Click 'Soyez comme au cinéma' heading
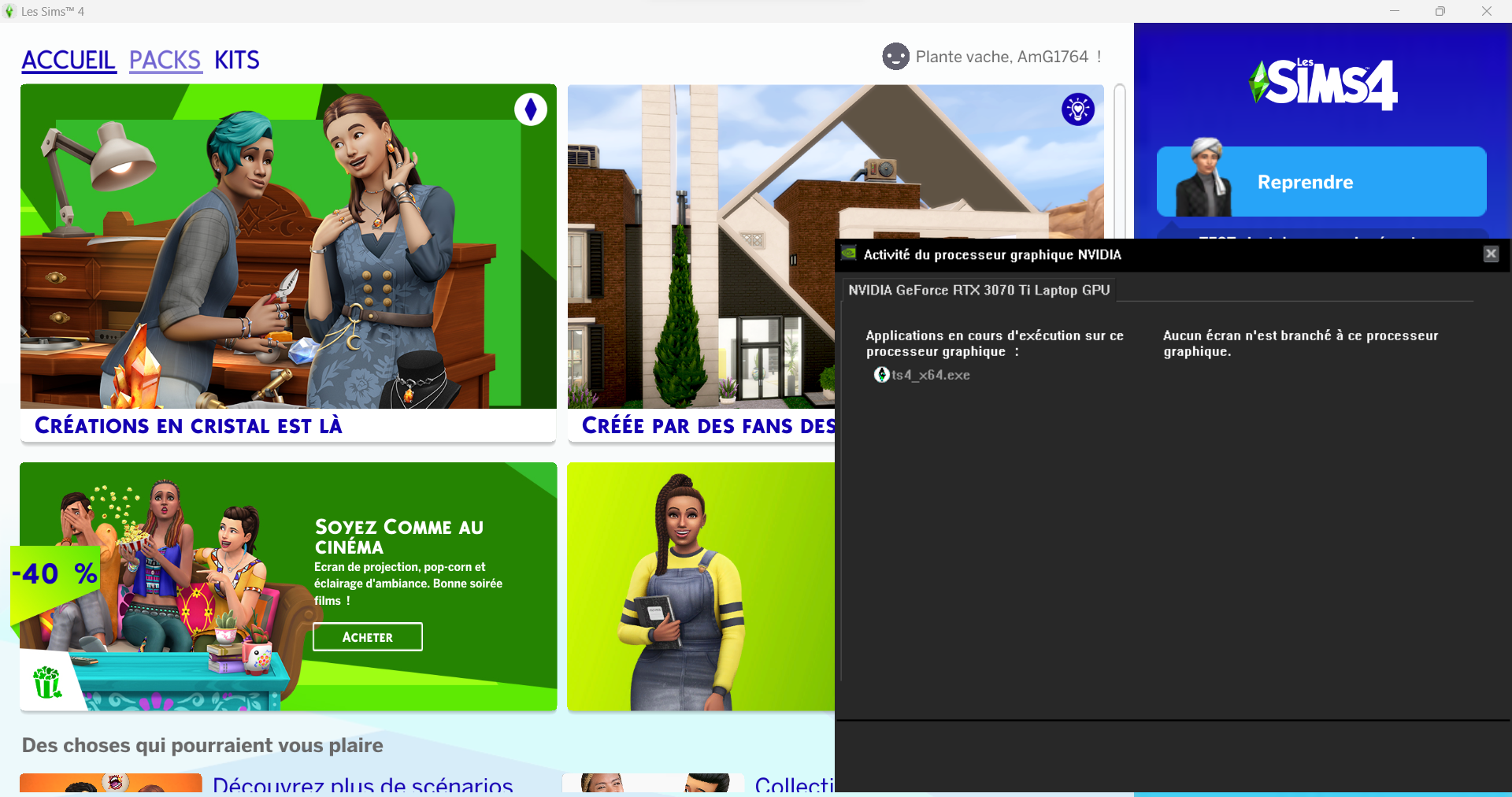This screenshot has width=1512, height=797. coord(399,536)
